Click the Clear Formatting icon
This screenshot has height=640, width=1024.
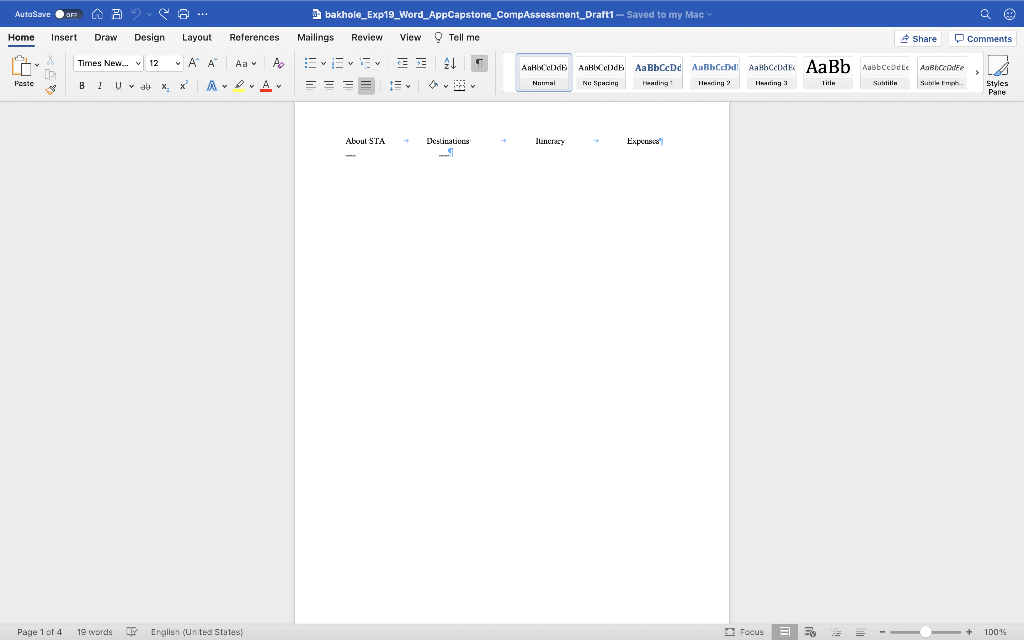[278, 63]
